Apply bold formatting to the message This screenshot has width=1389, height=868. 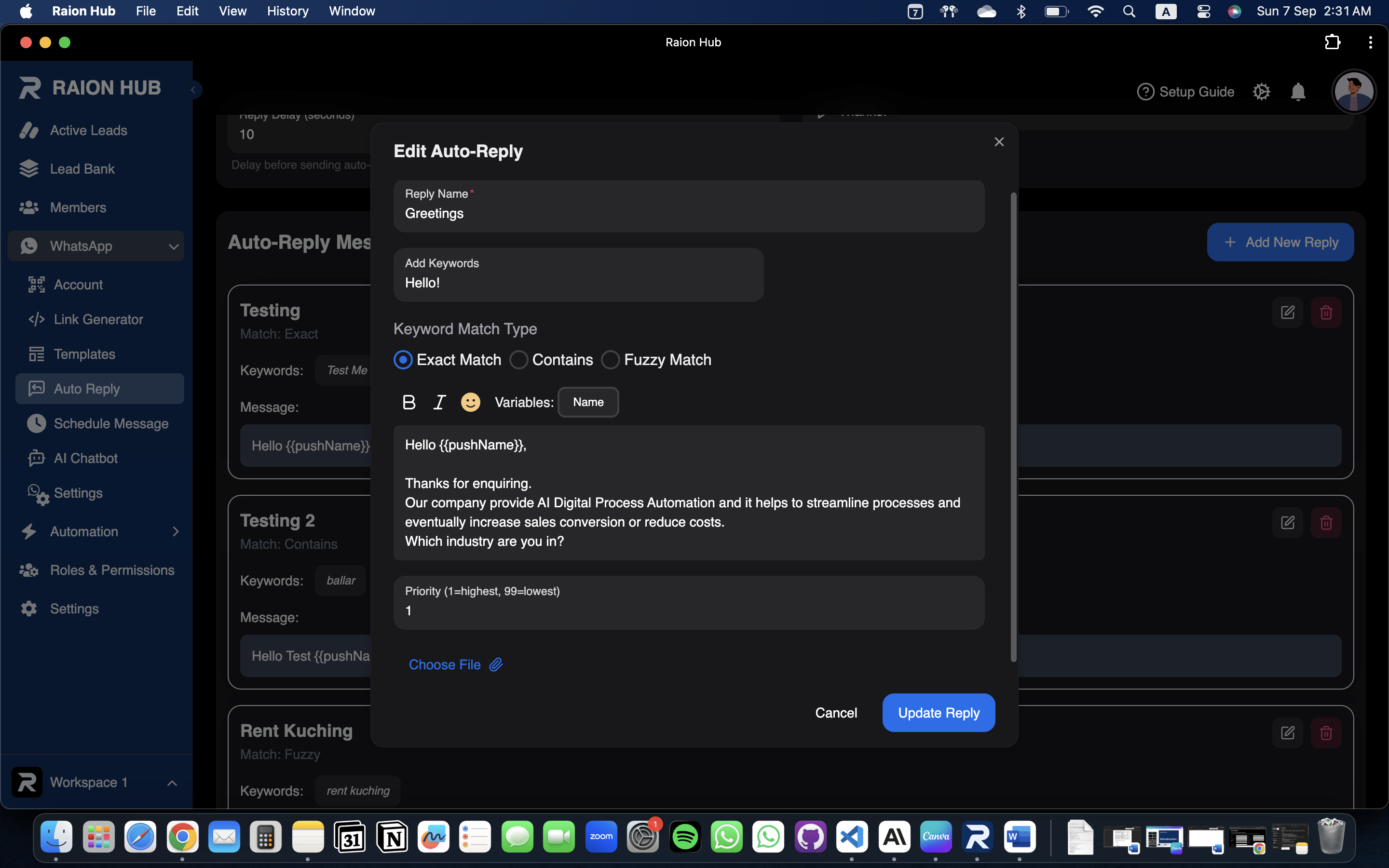coord(409,403)
